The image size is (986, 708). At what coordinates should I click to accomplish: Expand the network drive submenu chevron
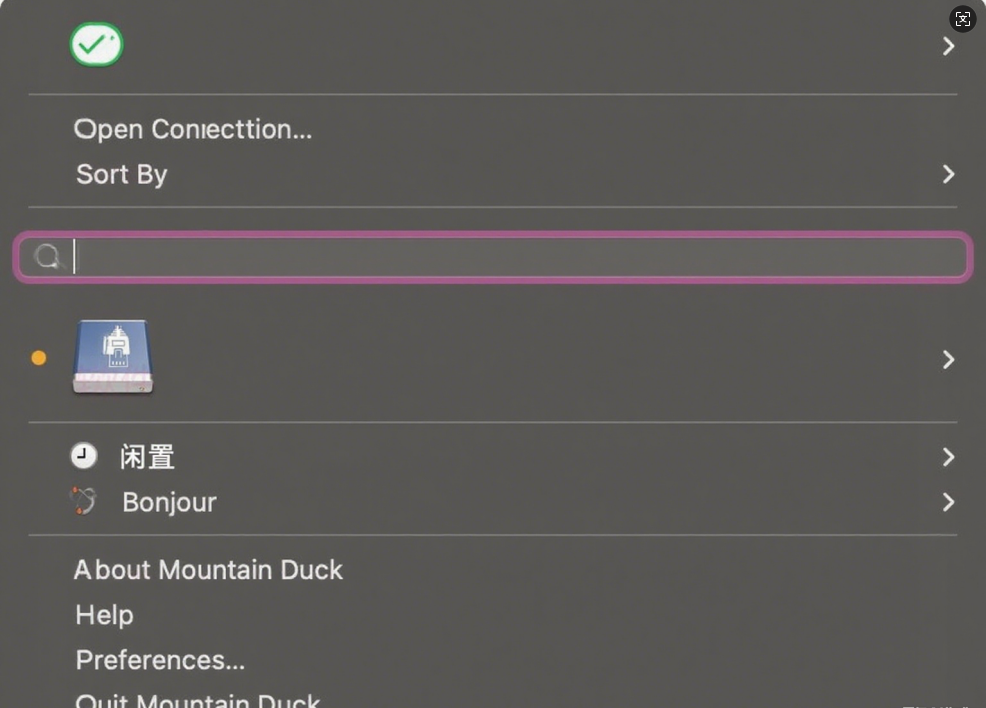pos(948,359)
